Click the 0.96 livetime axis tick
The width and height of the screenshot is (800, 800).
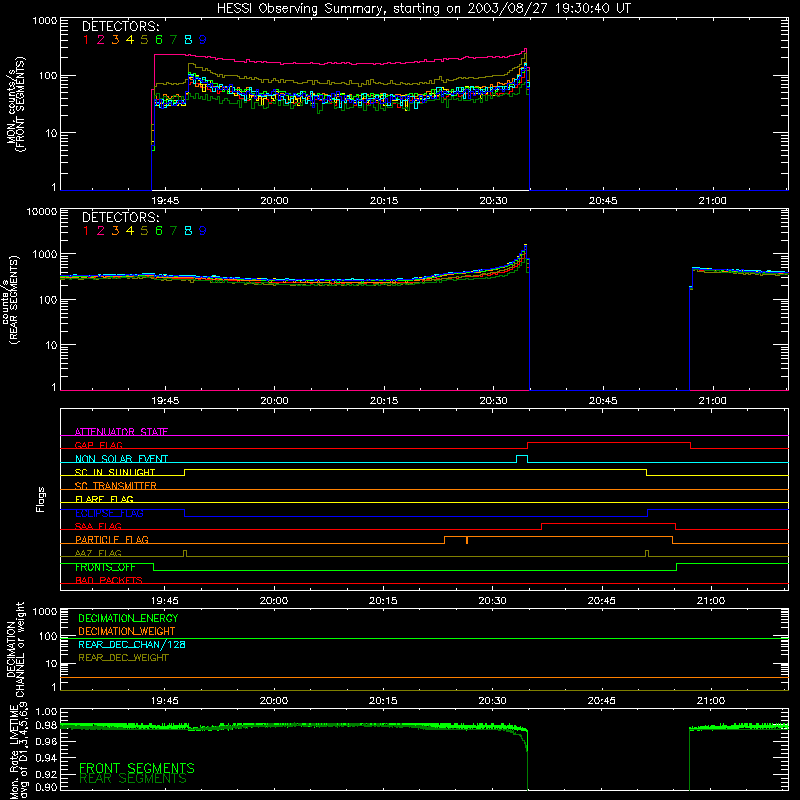46,741
